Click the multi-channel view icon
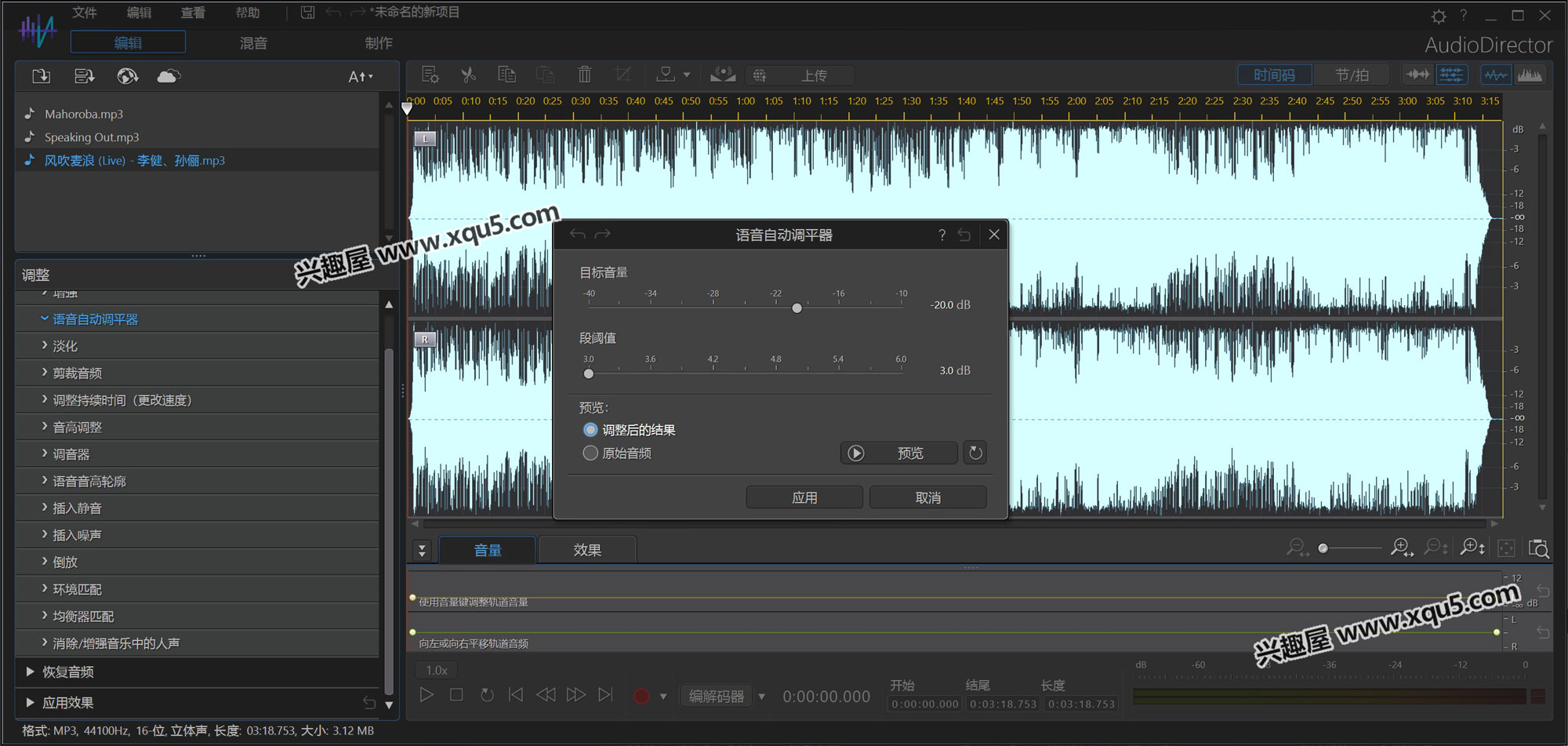Viewport: 1568px width, 746px height. (1451, 75)
